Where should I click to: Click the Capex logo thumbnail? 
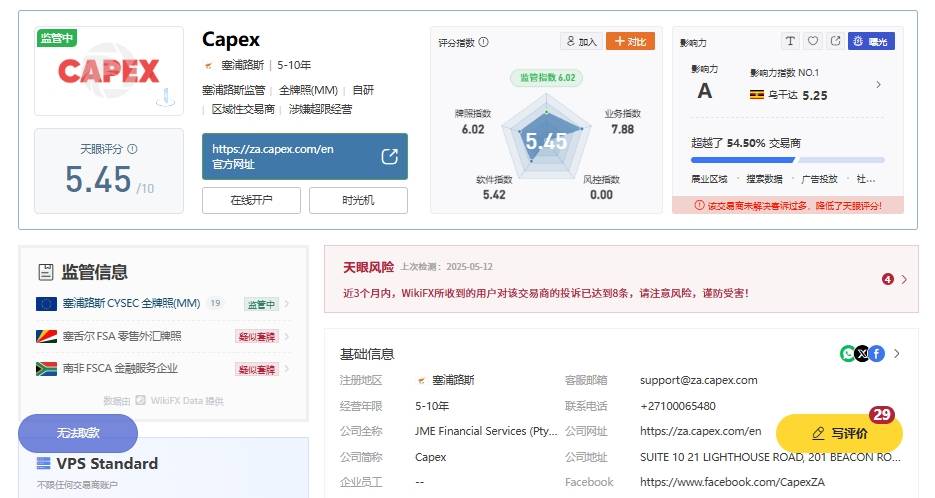(109, 71)
